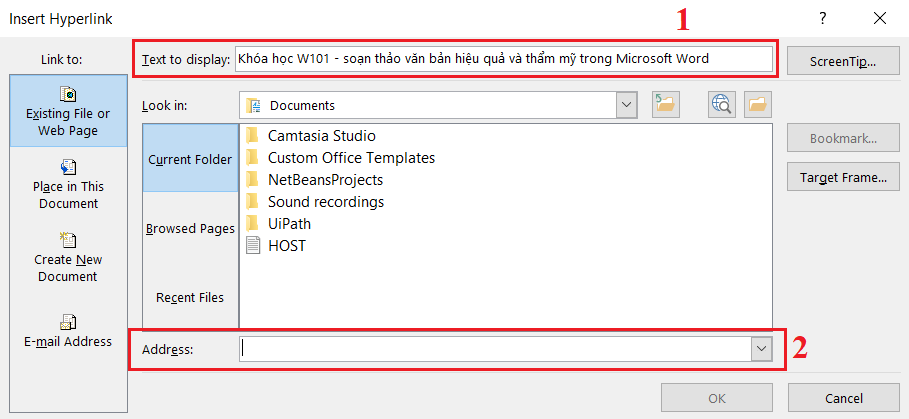Expand the Address dropdown arrow

(762, 348)
